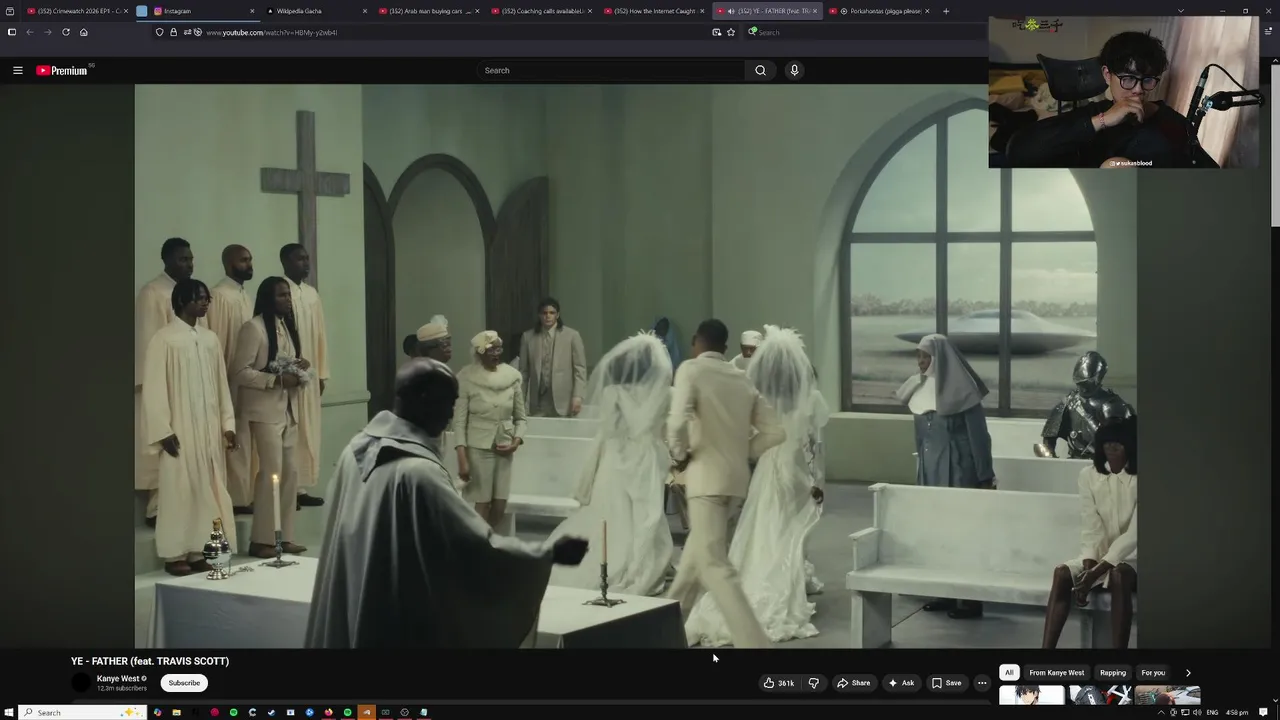Subscribe to the Kanye West channel

[x=184, y=683]
